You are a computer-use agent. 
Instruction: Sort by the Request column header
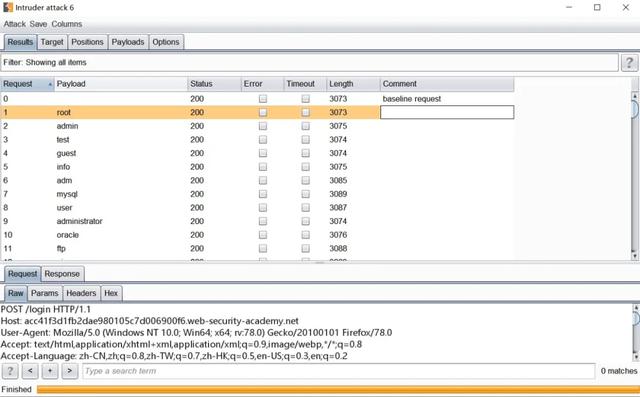27,84
